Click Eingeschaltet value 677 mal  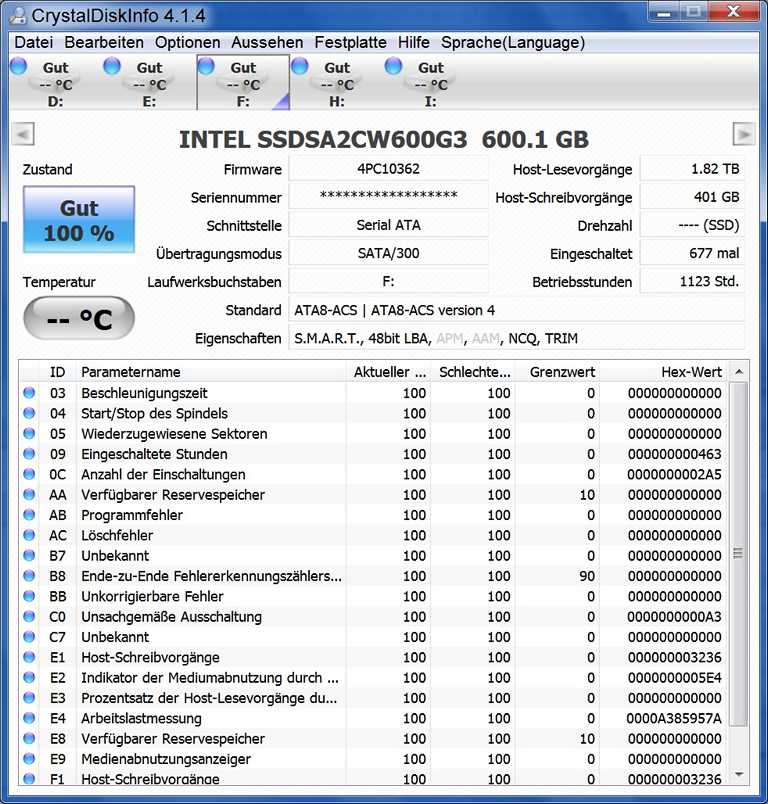point(692,253)
